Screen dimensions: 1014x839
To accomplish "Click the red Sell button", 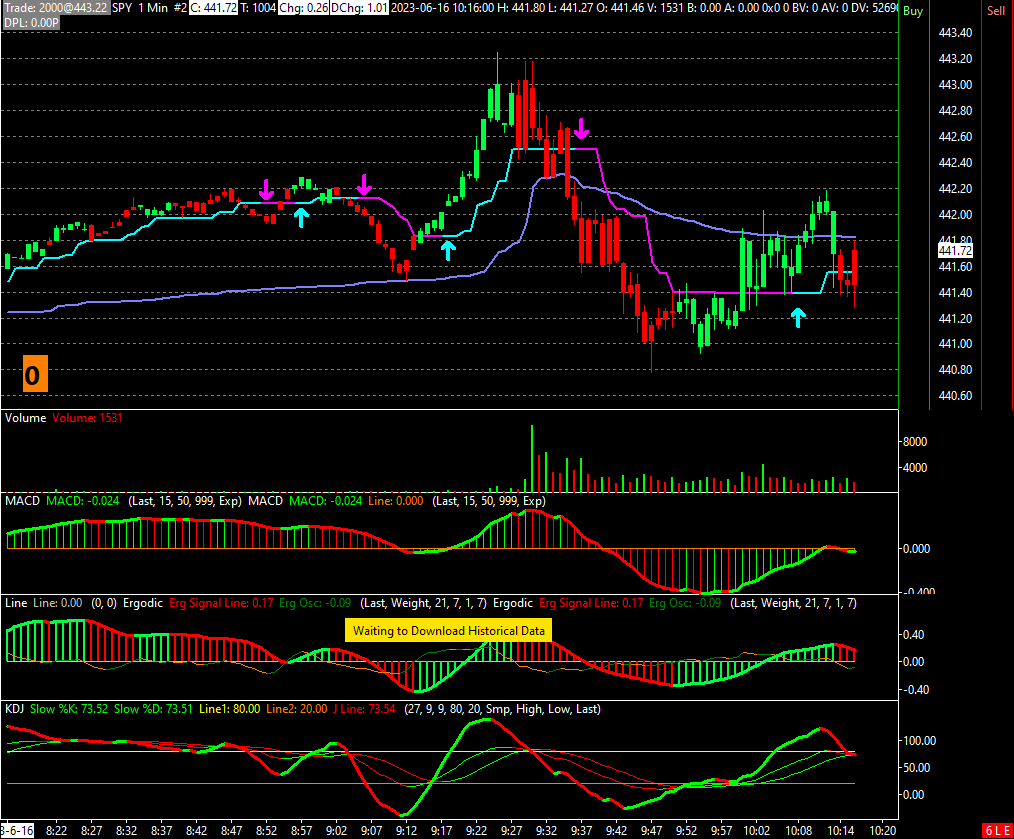I will (996, 11).
